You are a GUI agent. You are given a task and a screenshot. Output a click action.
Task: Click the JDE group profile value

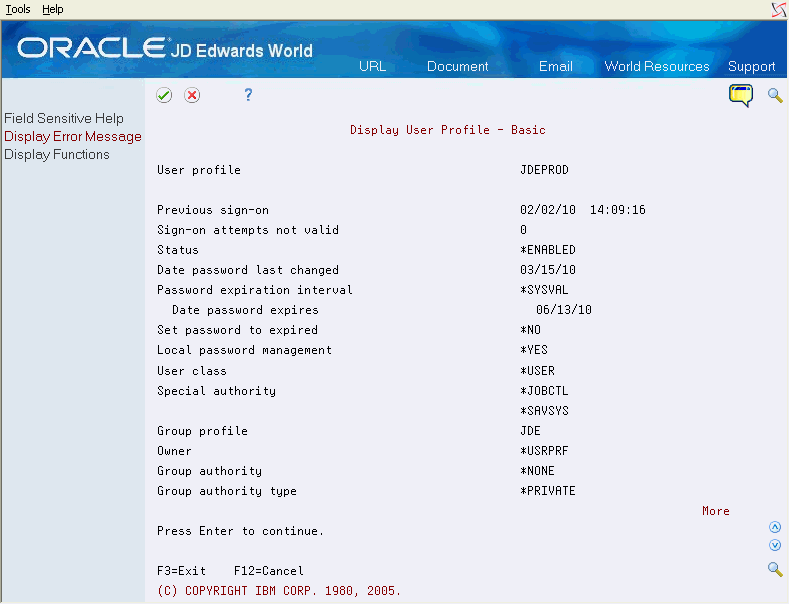pyautogui.click(x=530, y=431)
